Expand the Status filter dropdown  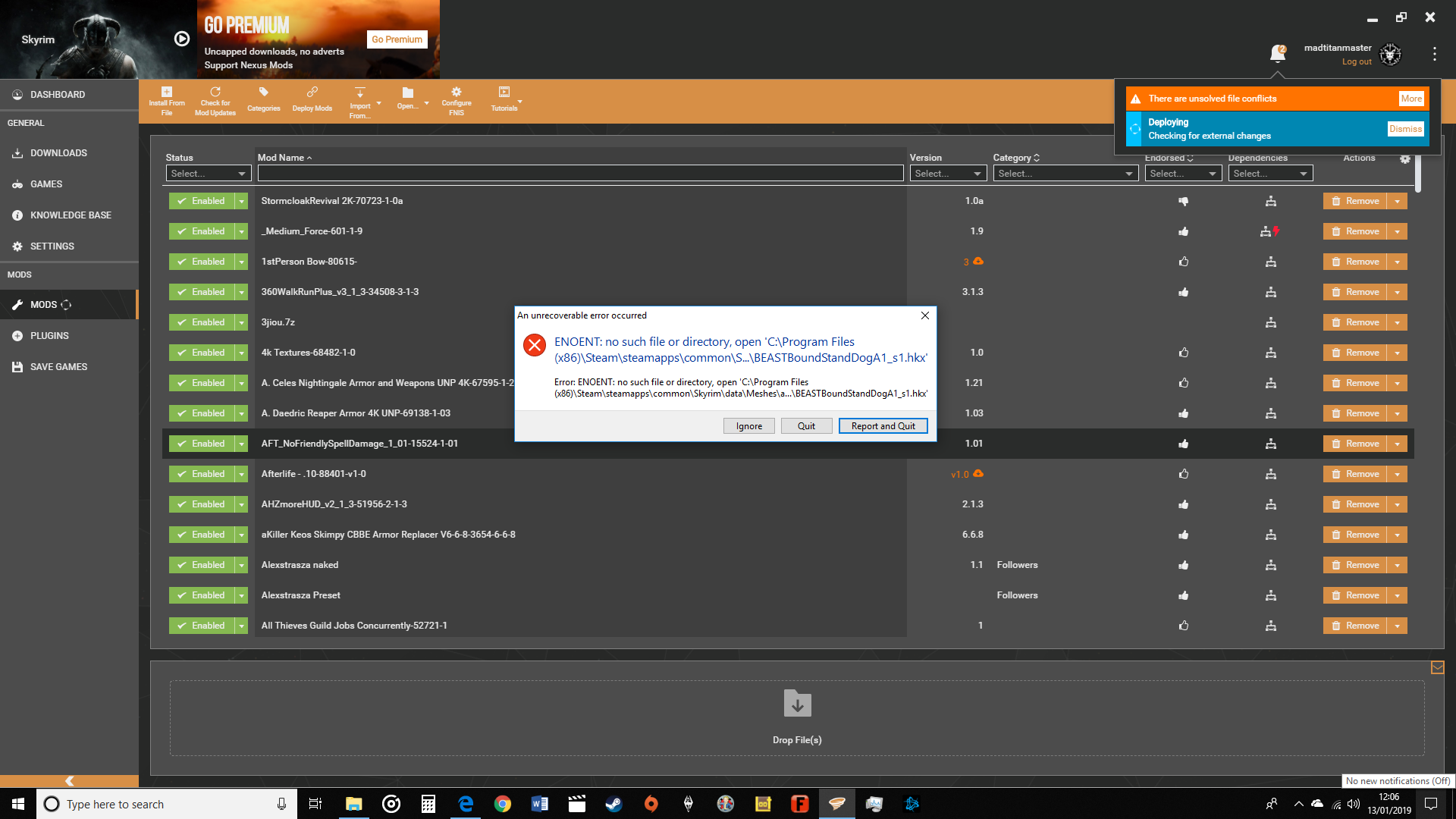[x=206, y=173]
